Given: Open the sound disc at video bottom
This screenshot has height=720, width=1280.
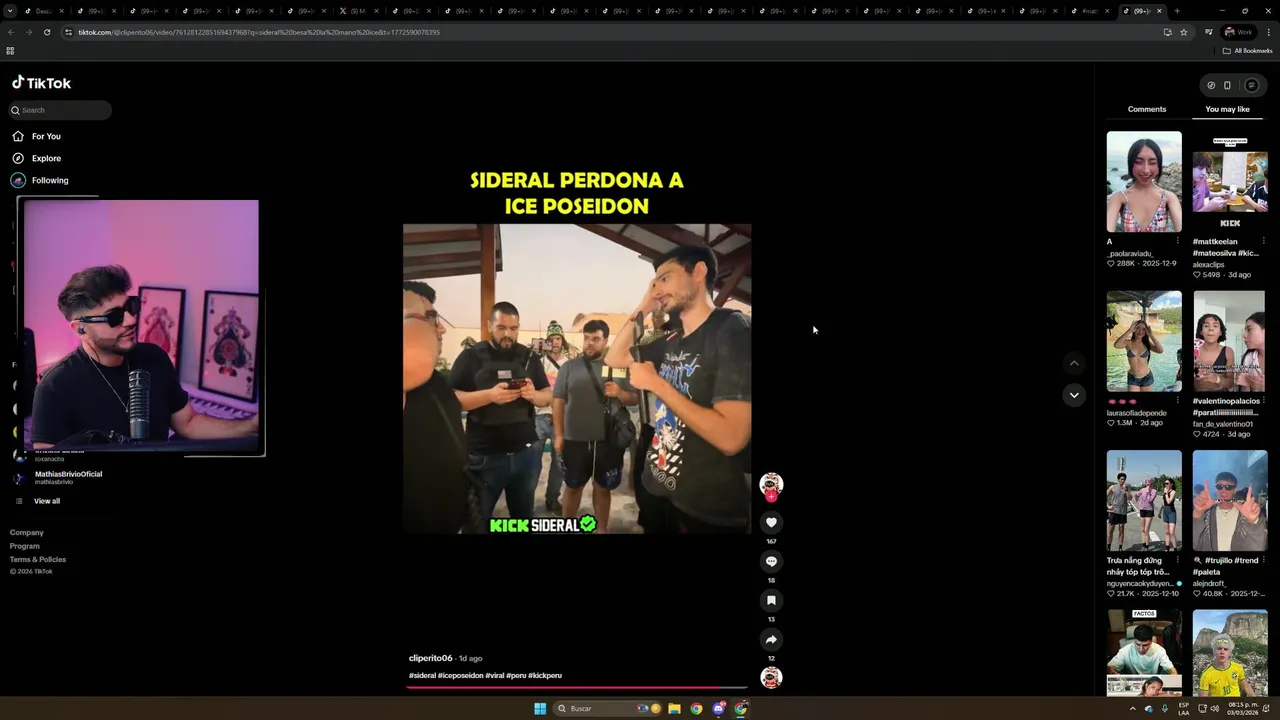Looking at the screenshot, I should pyautogui.click(x=771, y=677).
